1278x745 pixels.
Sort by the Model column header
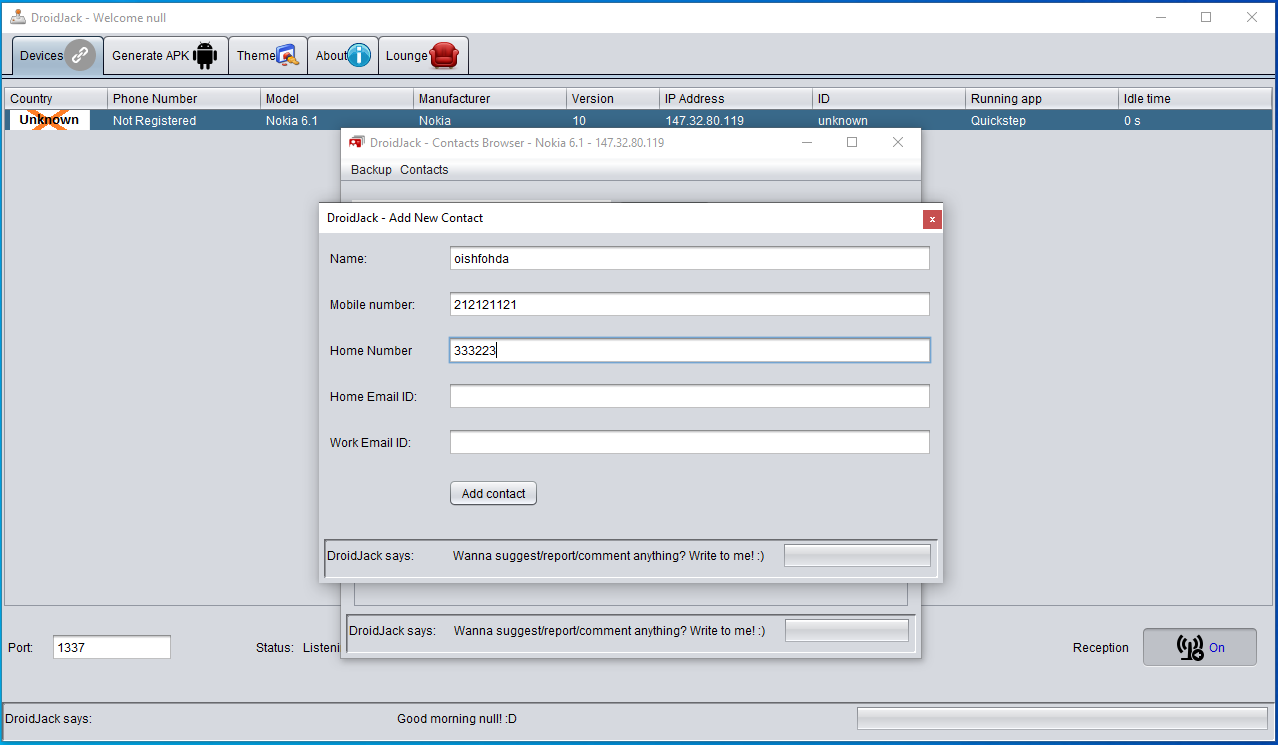[x=337, y=99]
